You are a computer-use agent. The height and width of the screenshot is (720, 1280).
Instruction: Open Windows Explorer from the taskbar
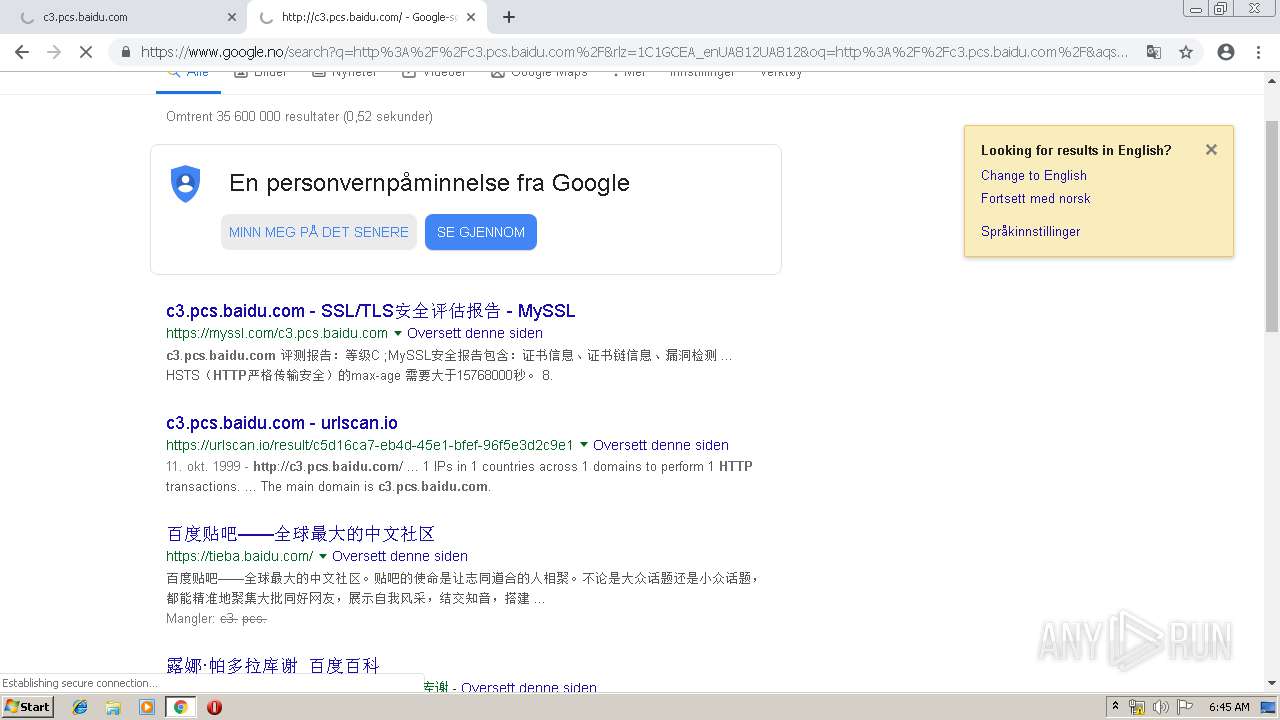(x=113, y=707)
